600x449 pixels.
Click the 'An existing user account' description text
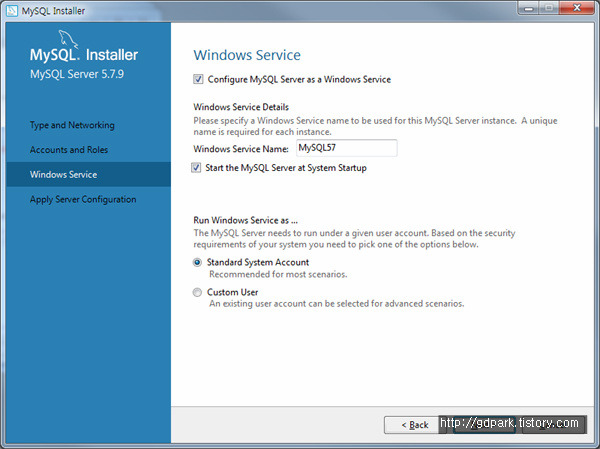pyautogui.click(x=337, y=304)
